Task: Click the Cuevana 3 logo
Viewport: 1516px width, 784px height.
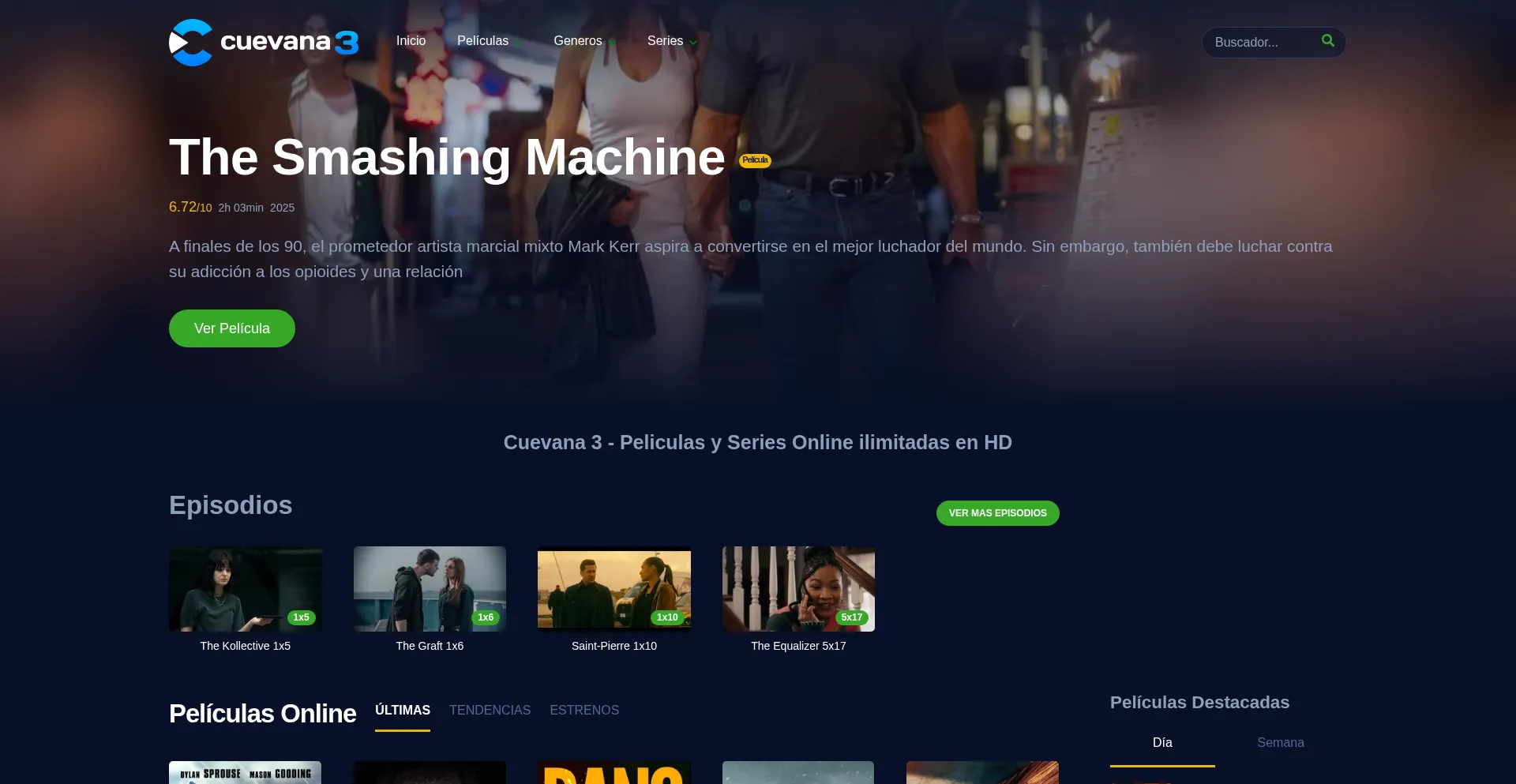Action: tap(264, 43)
